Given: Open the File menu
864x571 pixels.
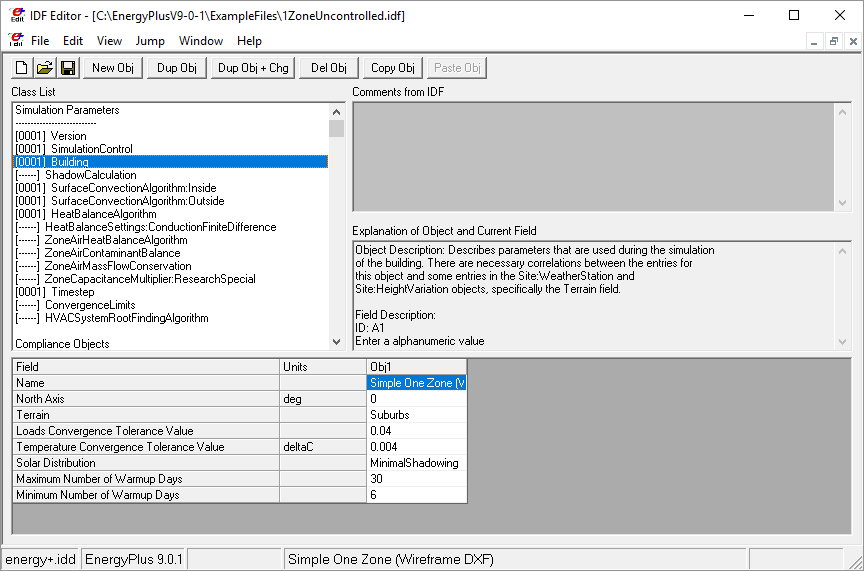Looking at the screenshot, I should tap(40, 41).
